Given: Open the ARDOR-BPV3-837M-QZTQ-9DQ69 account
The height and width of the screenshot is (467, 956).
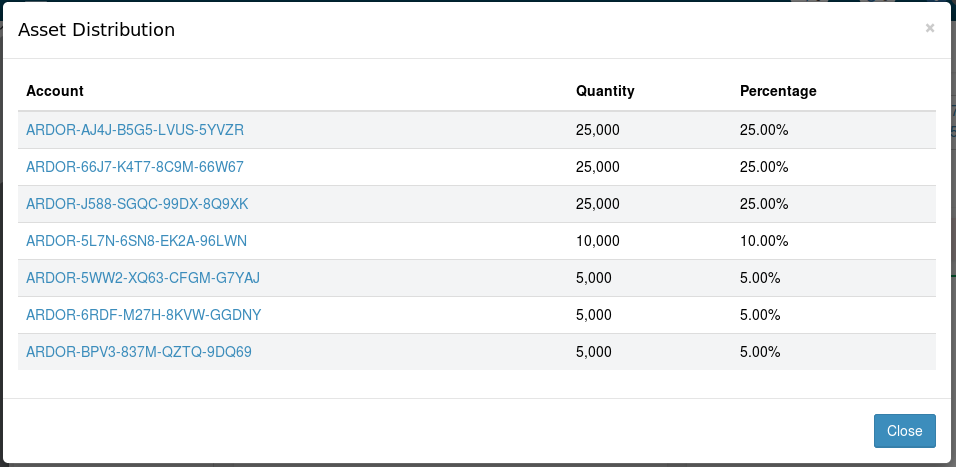Looking at the screenshot, I should click(x=139, y=352).
